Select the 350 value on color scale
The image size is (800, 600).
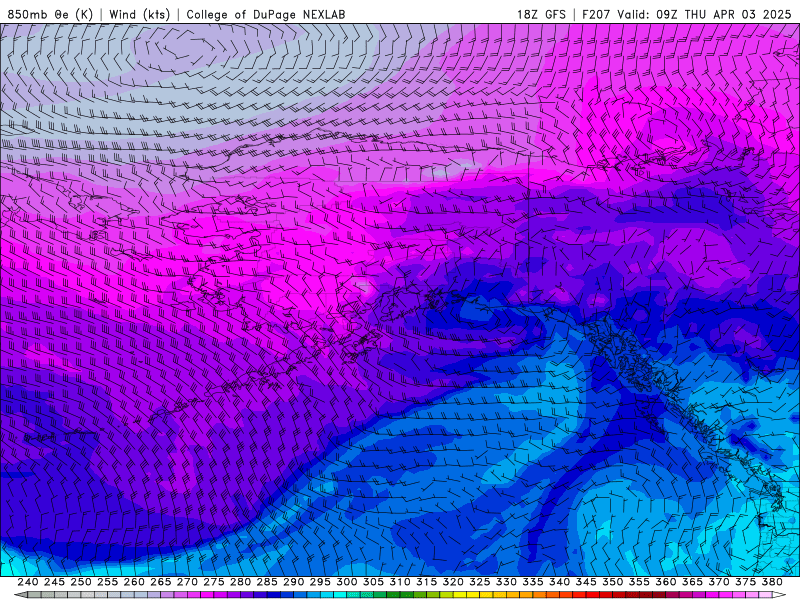612,582
